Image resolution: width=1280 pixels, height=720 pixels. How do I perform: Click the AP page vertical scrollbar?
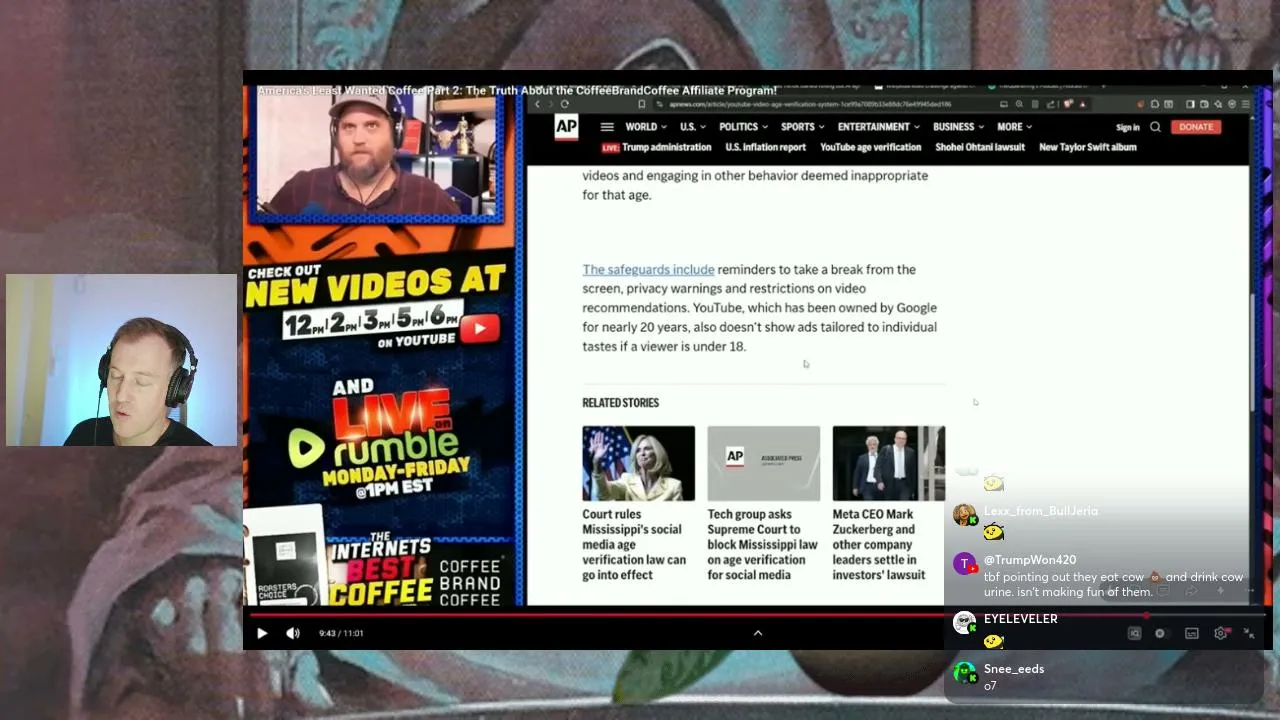tap(1254, 350)
